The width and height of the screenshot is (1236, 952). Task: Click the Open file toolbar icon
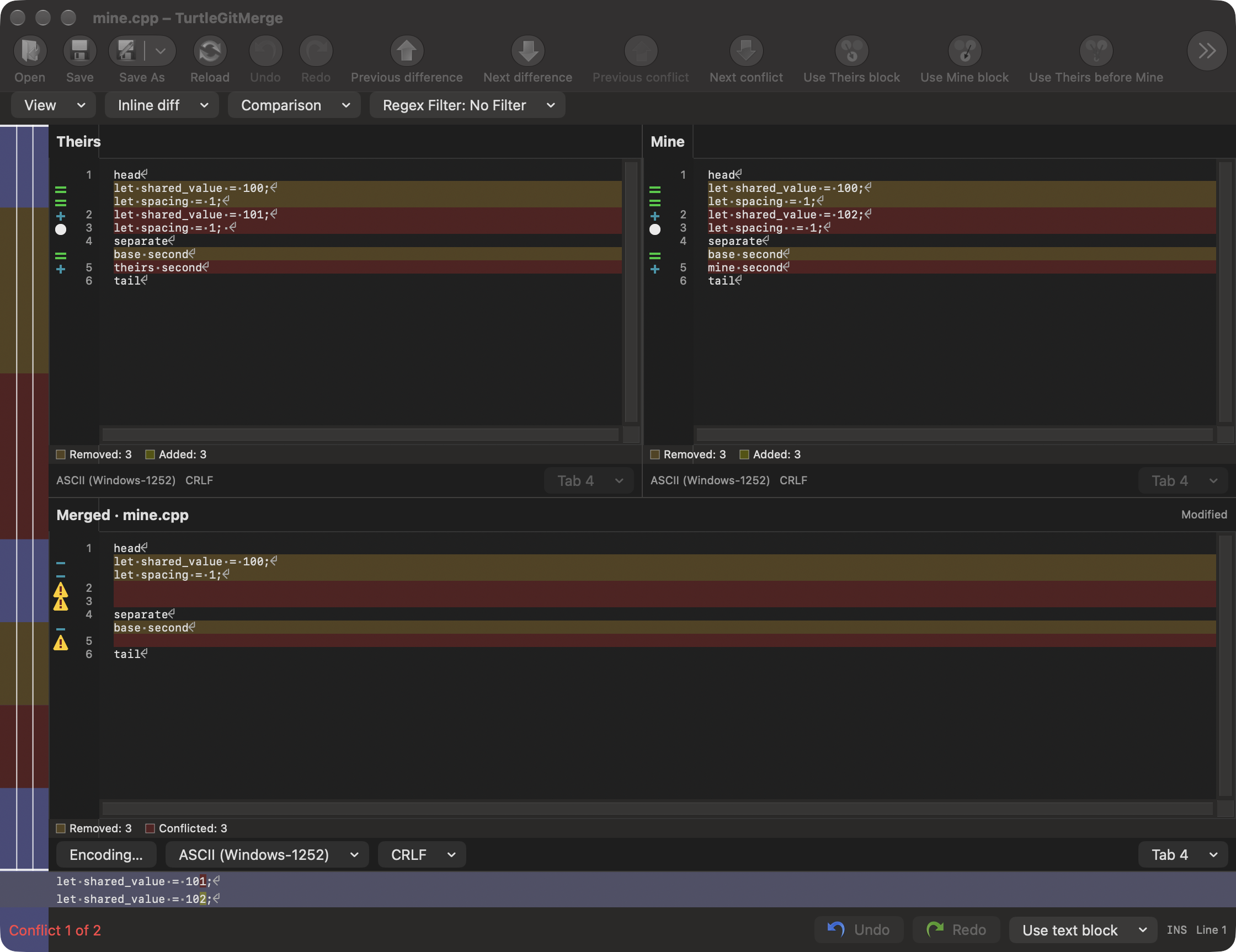point(30,51)
